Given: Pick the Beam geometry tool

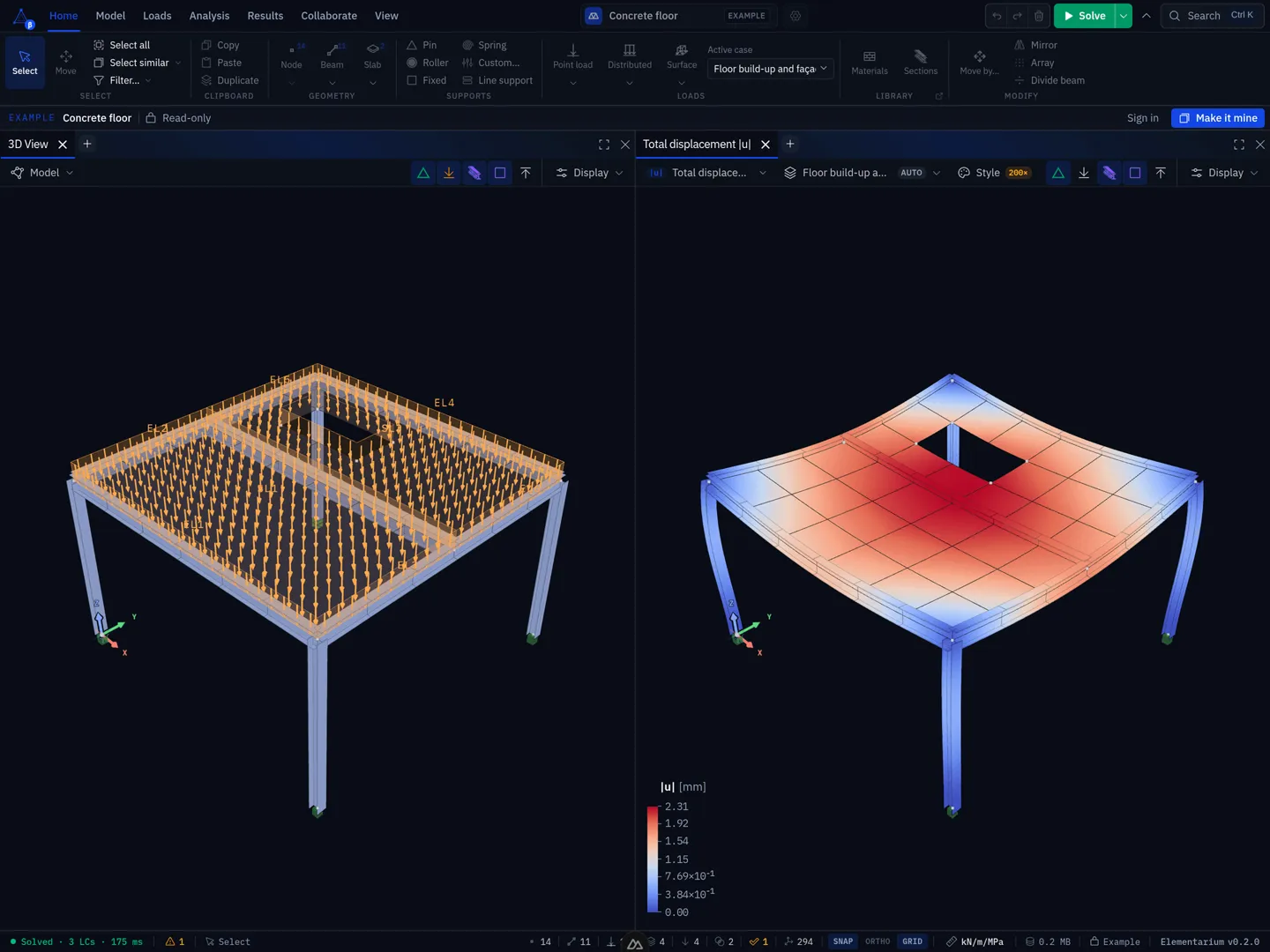Looking at the screenshot, I should 332,56.
